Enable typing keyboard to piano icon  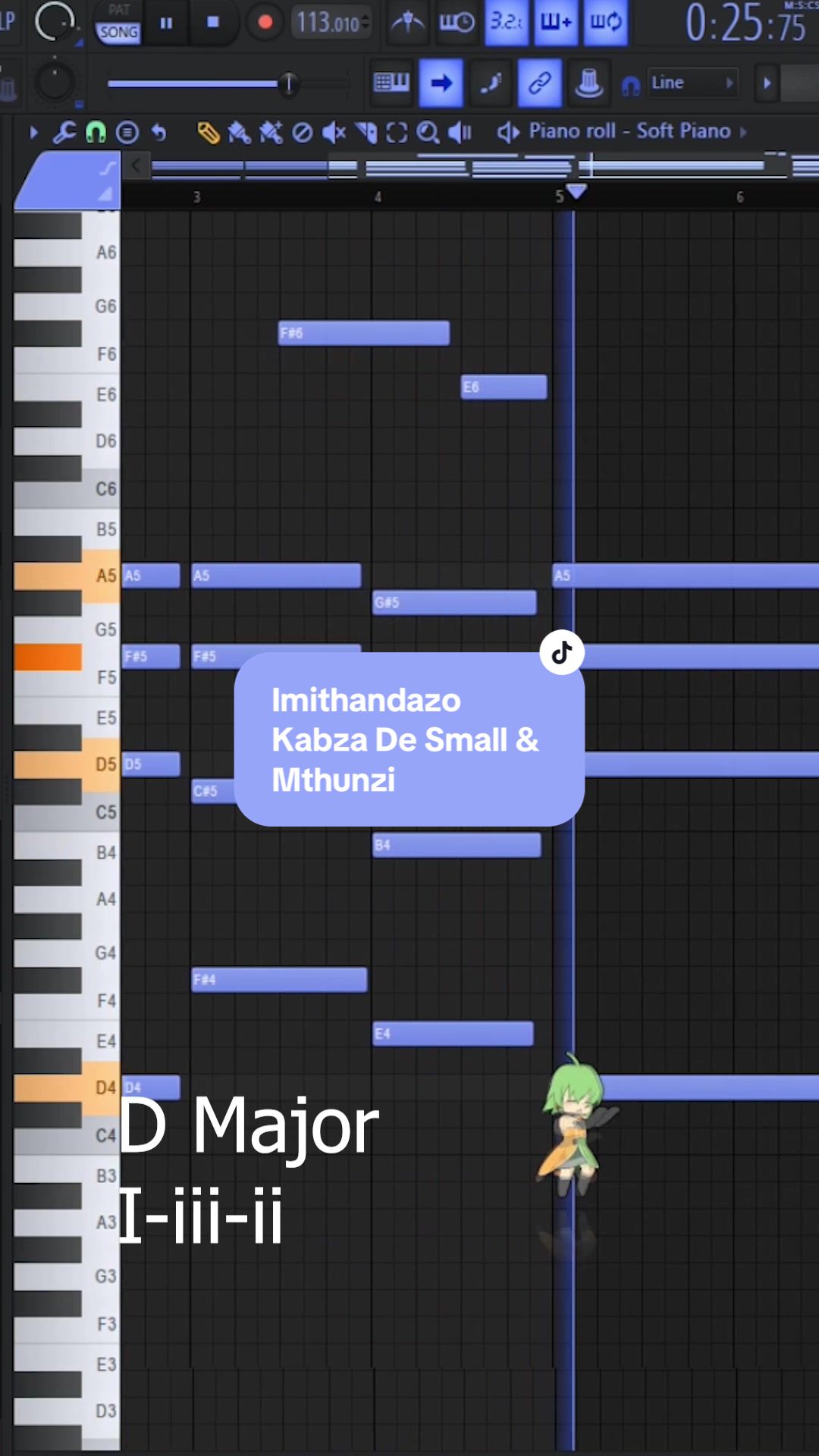tap(391, 83)
